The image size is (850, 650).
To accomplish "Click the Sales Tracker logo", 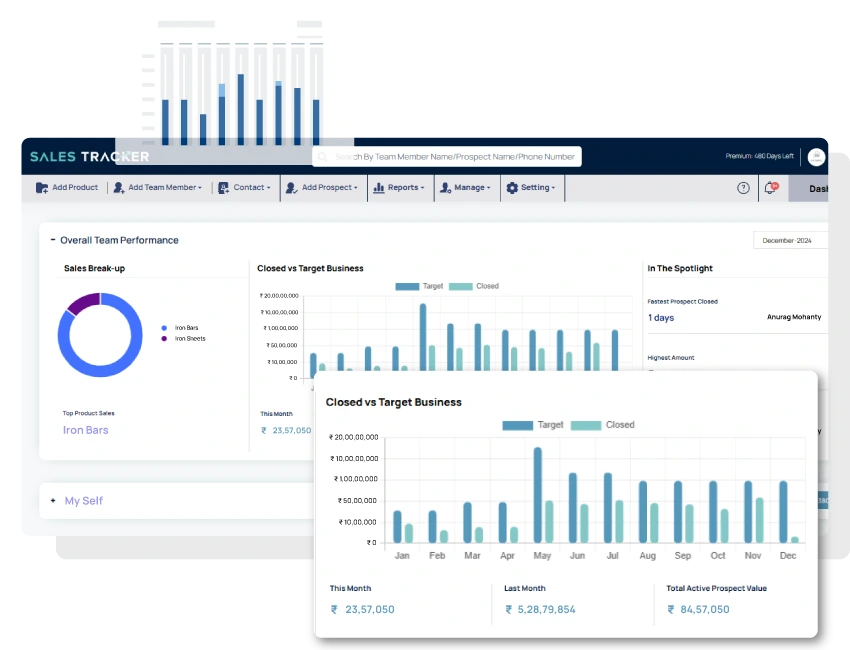I will click(x=89, y=157).
